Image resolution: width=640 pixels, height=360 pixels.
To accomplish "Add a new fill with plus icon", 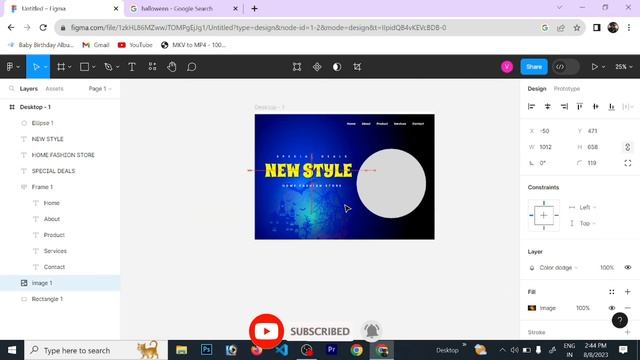I will [x=628, y=292].
